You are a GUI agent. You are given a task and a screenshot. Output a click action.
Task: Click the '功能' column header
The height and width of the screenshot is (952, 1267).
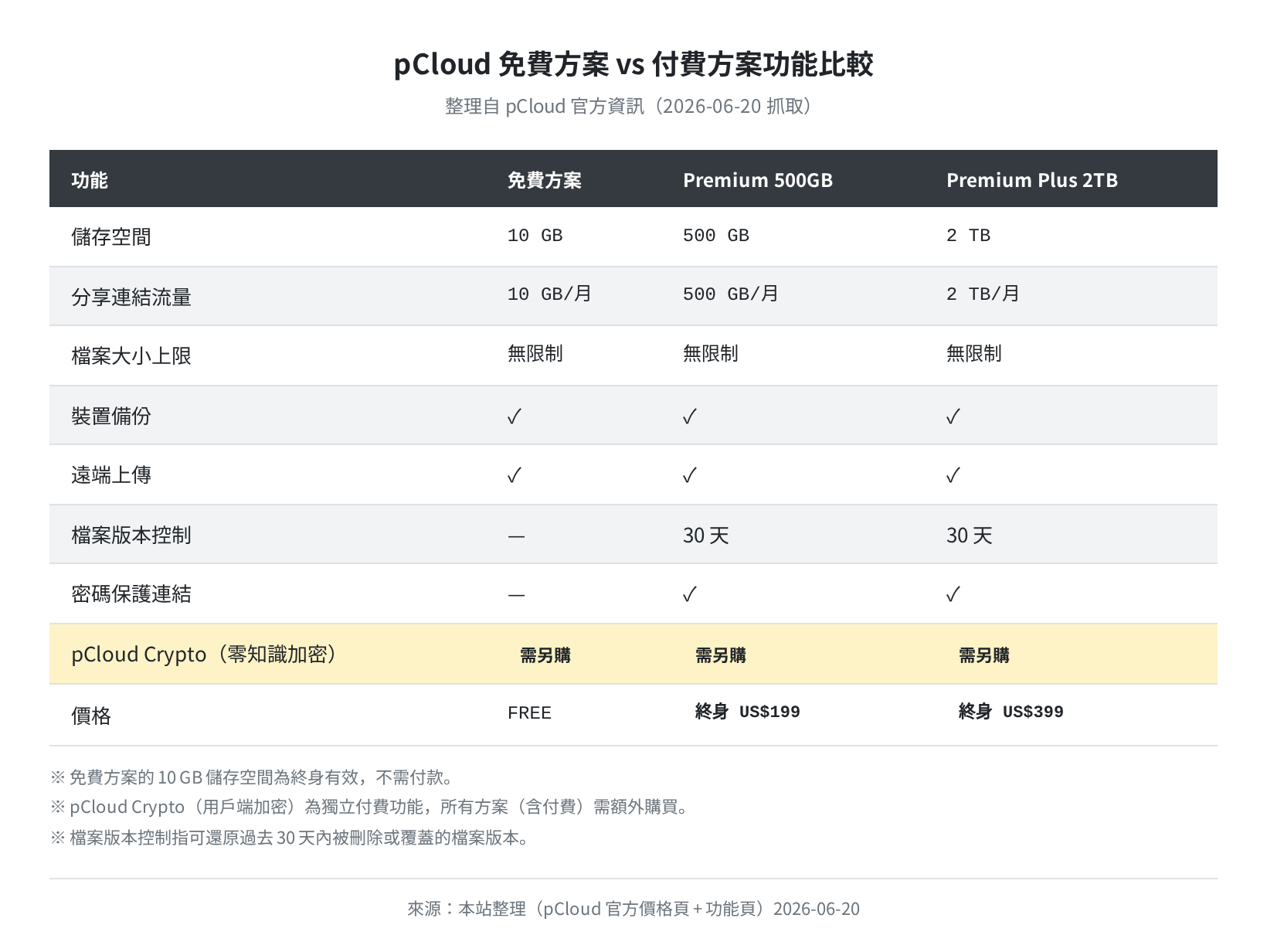click(x=90, y=180)
